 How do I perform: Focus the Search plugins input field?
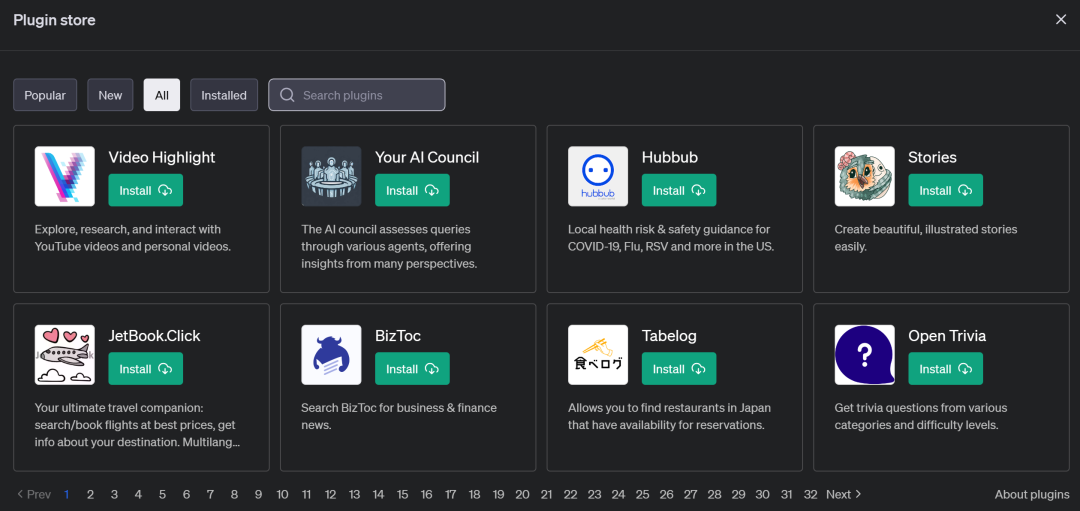click(357, 95)
